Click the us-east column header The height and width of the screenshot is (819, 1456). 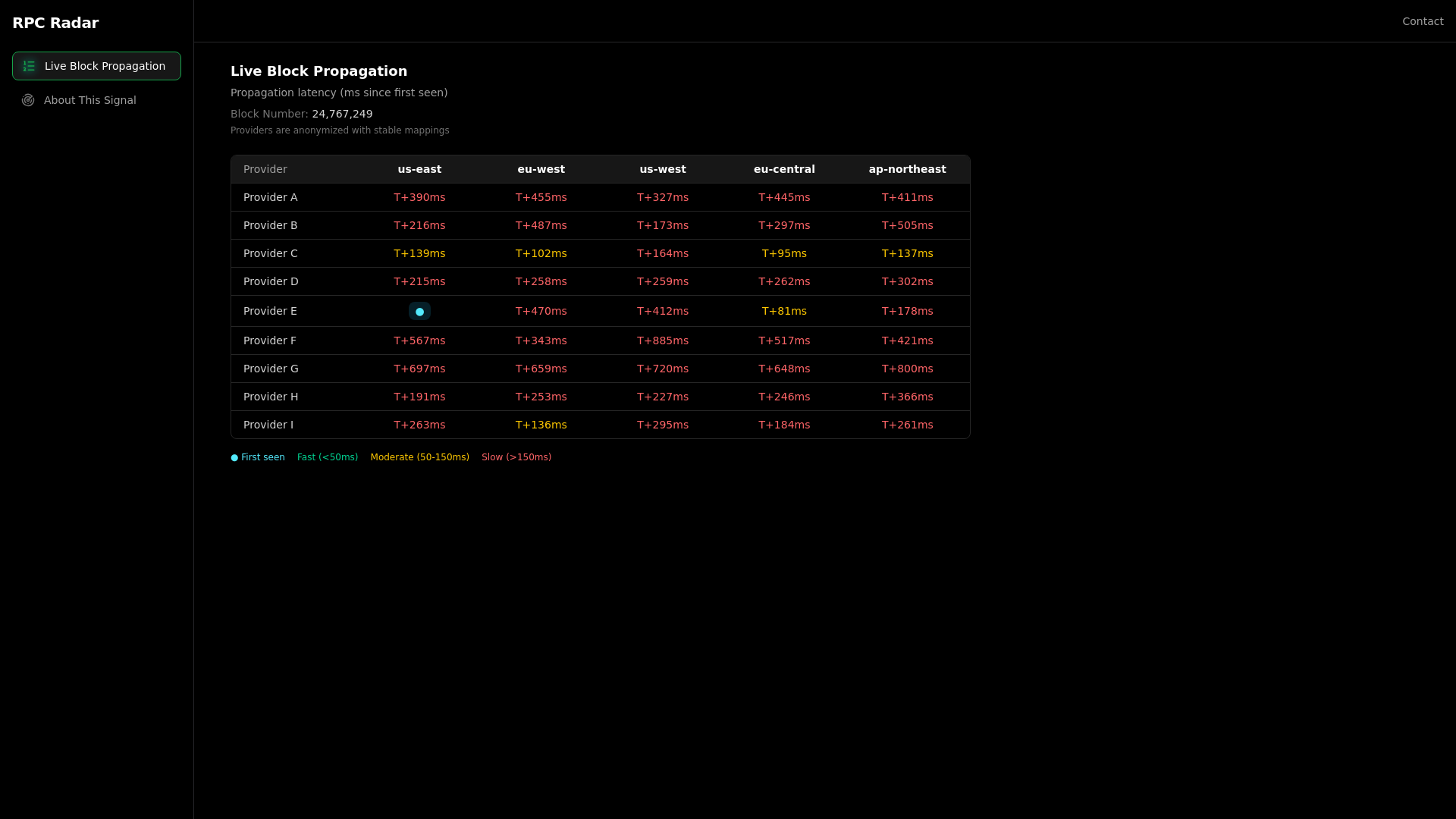419,169
